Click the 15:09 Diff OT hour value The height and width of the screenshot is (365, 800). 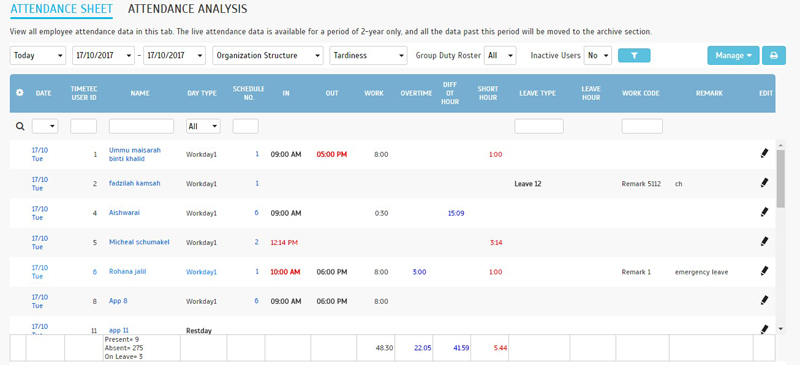pos(456,213)
